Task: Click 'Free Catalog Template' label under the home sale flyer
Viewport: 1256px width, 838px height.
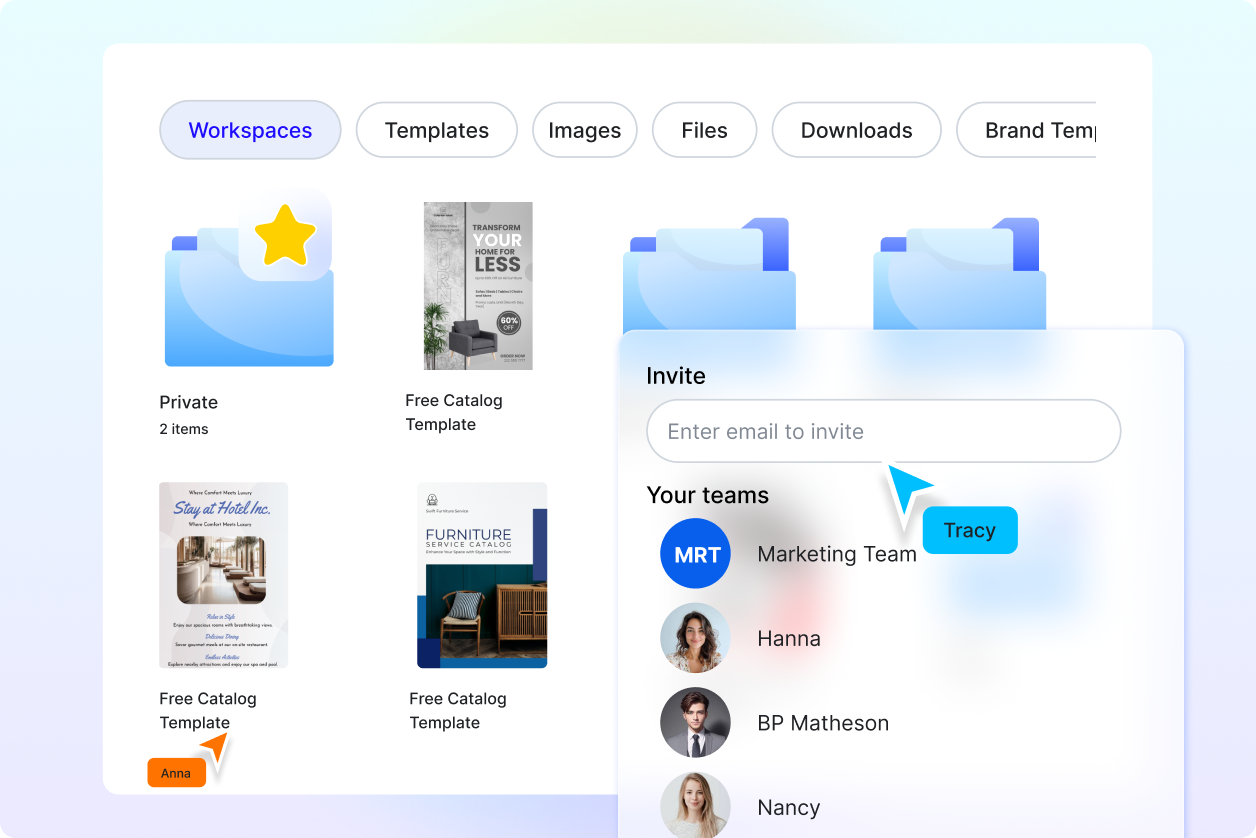Action: (x=454, y=412)
